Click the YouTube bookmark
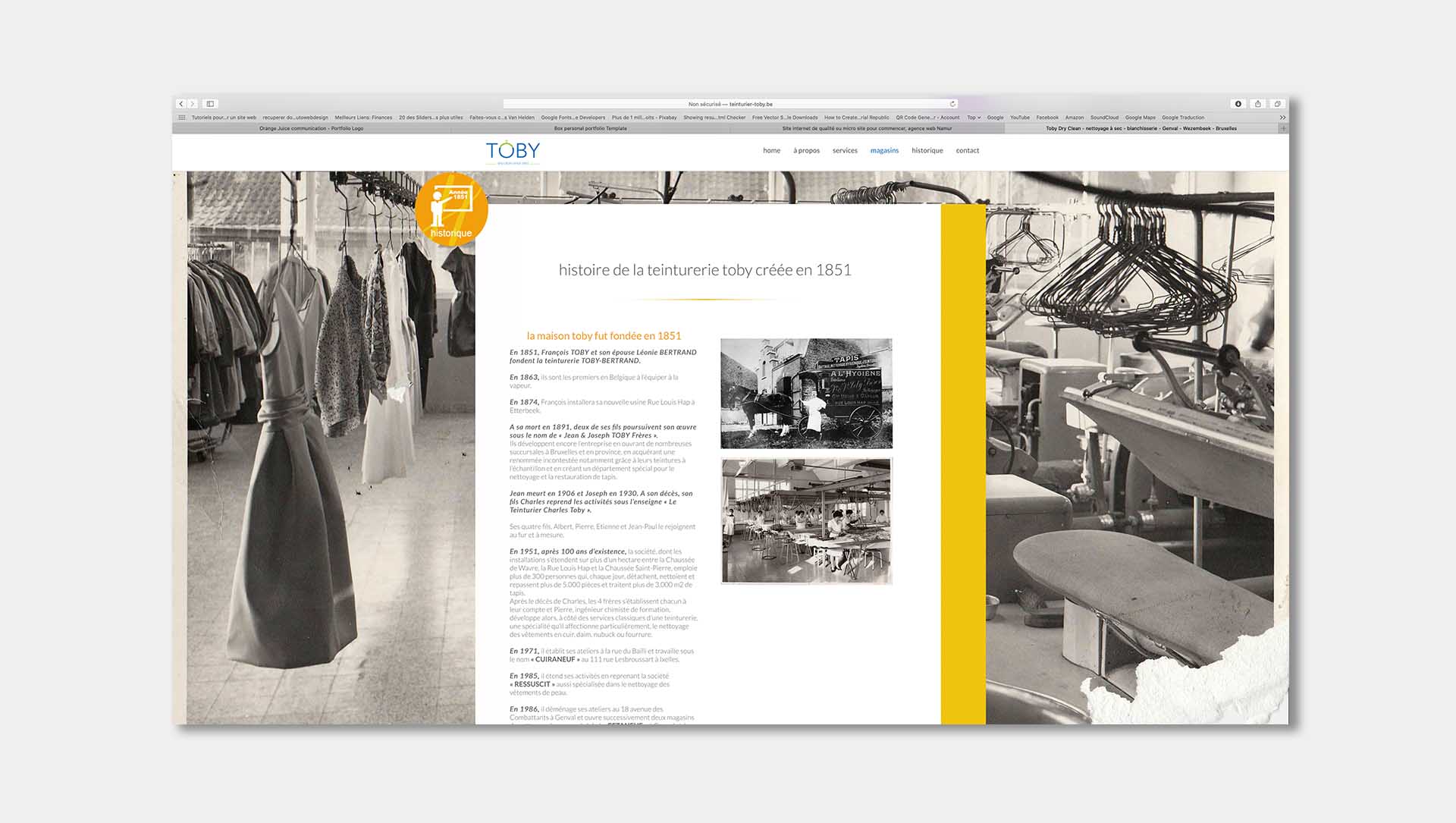 click(1019, 118)
